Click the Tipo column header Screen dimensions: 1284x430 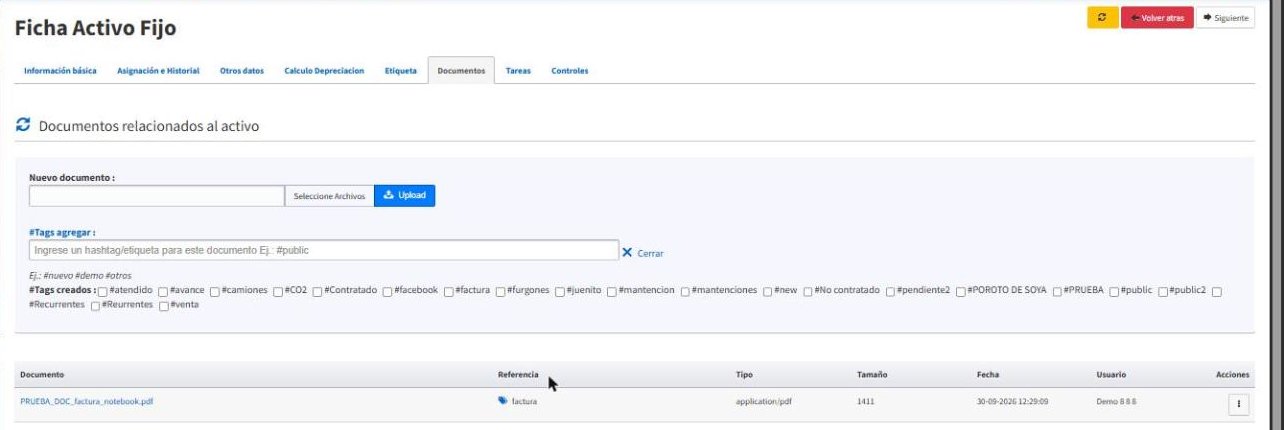744,375
